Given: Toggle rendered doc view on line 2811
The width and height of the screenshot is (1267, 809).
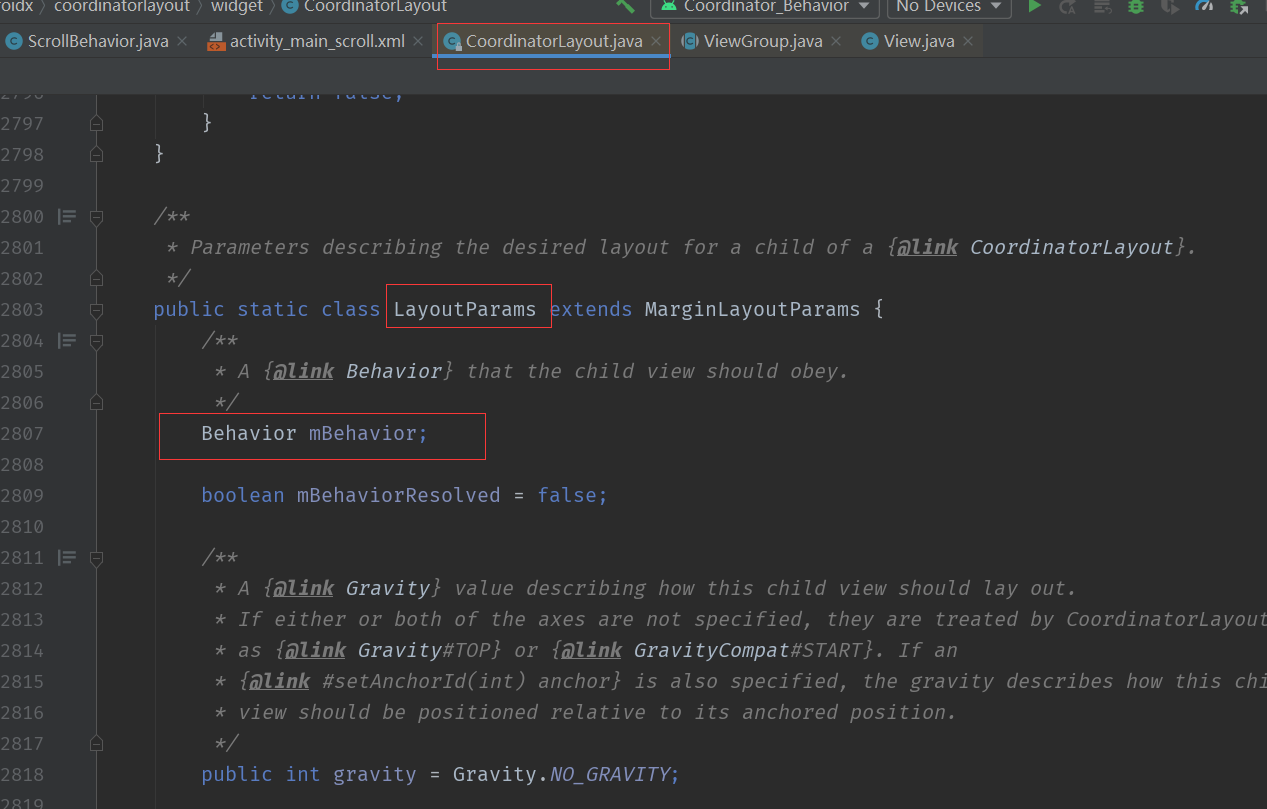Looking at the screenshot, I should click(x=67, y=557).
